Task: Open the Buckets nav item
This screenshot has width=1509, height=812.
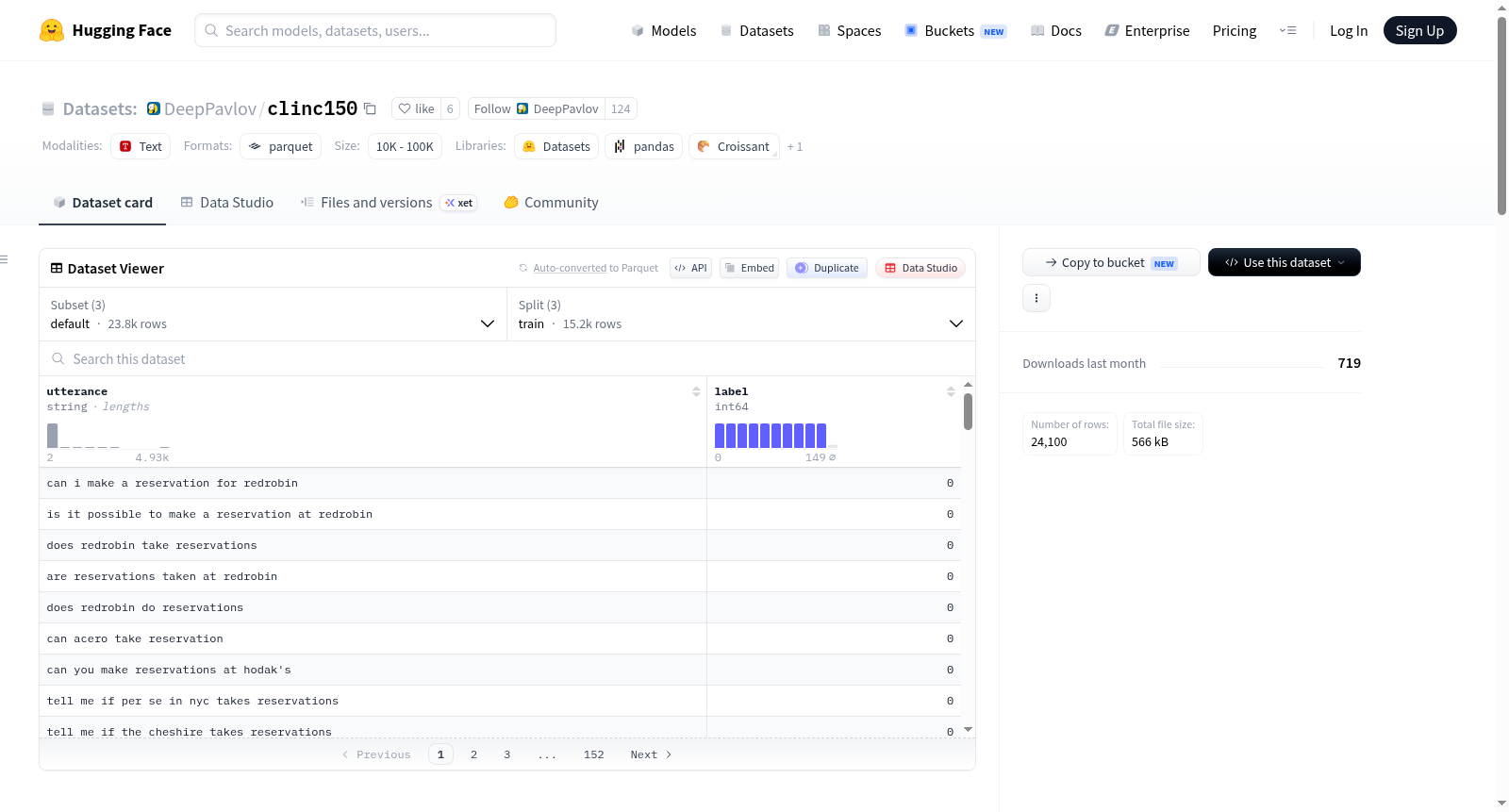Action: 955,31
